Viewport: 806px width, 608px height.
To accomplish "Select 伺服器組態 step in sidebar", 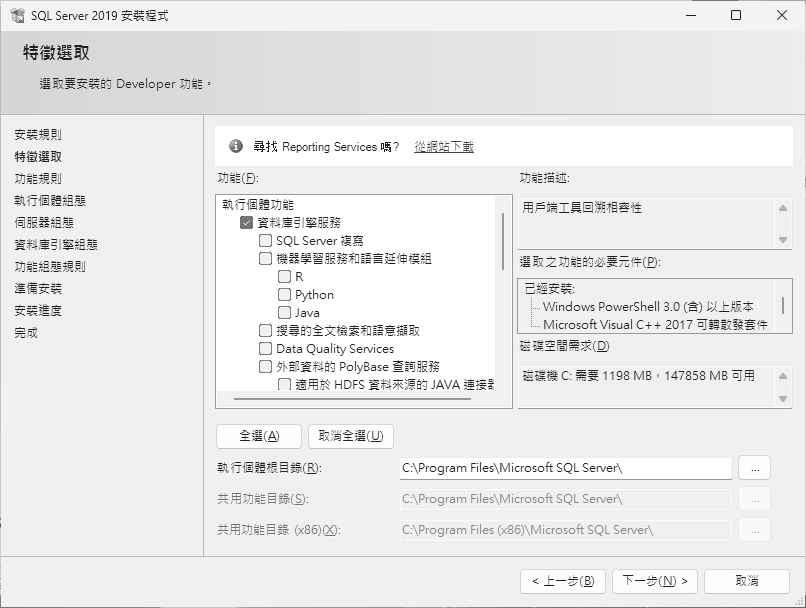I will [44, 223].
